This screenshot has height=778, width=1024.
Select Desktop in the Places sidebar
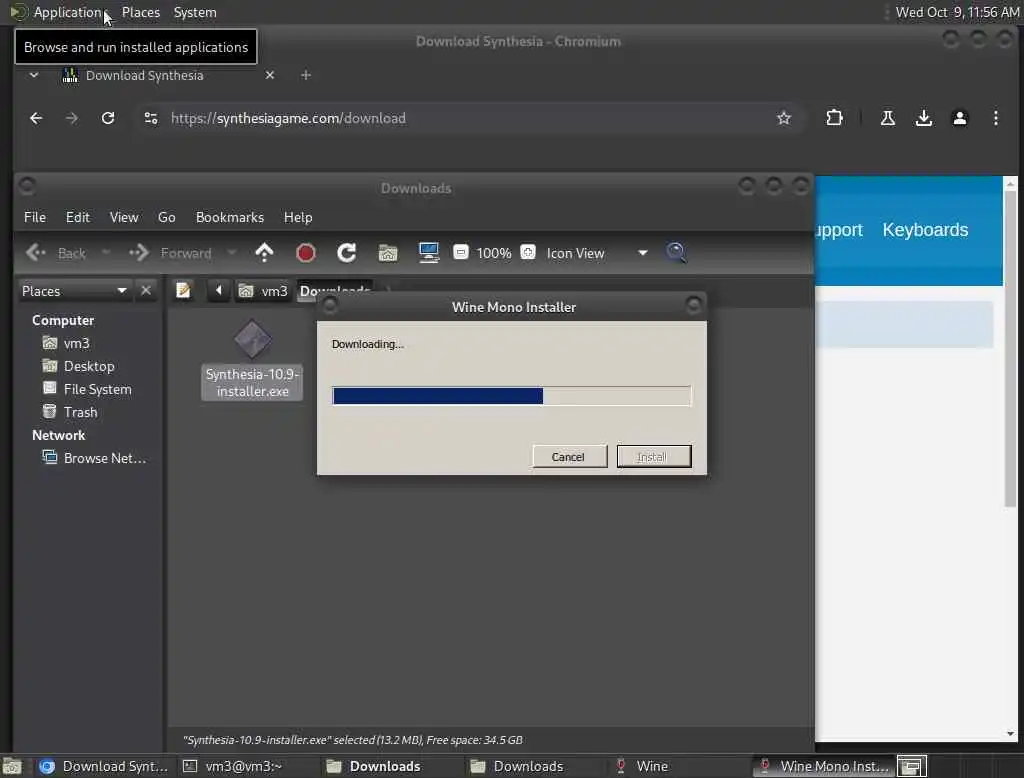(x=89, y=366)
